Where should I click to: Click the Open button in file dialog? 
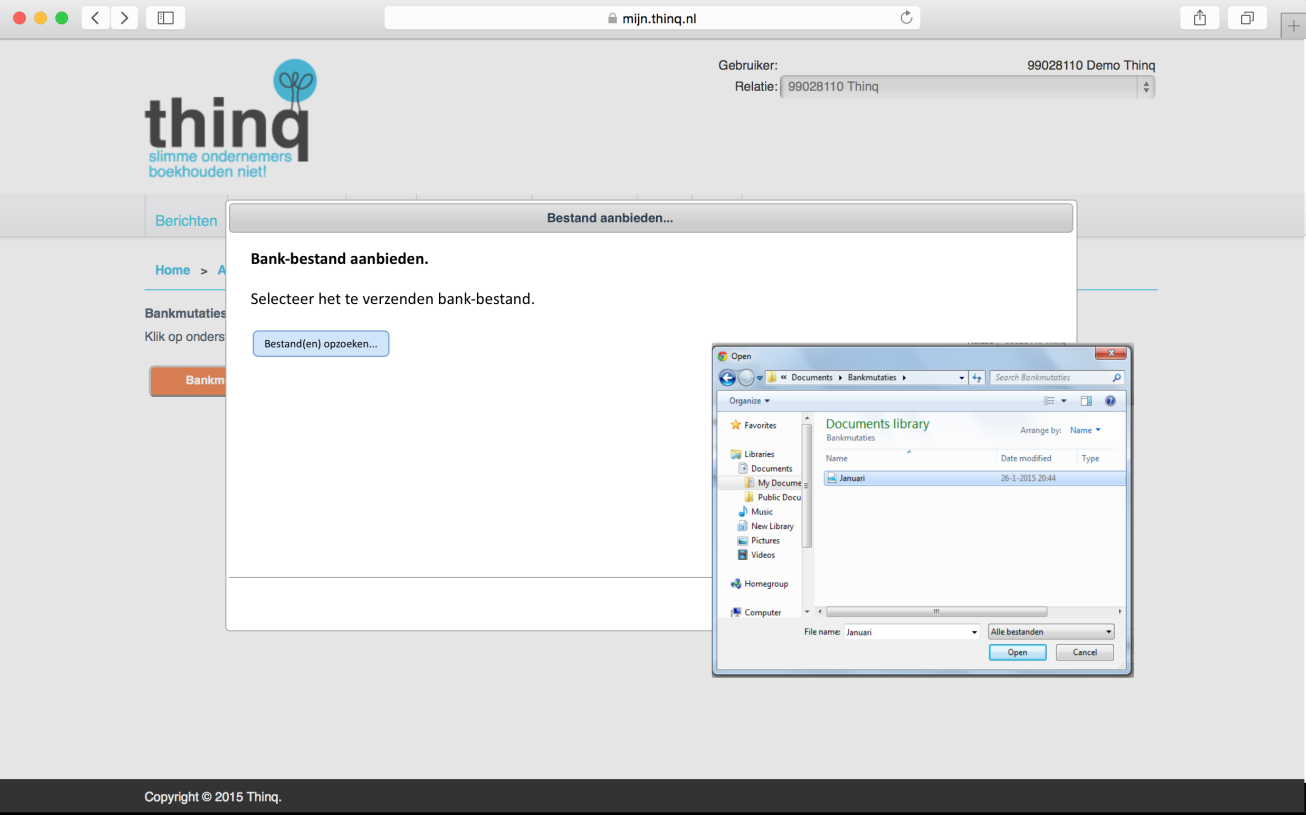point(1017,652)
